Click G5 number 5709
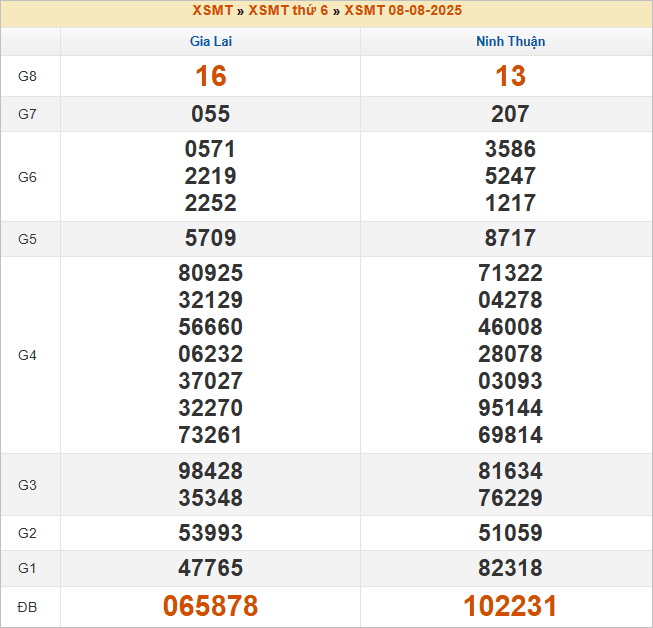 pos(211,238)
